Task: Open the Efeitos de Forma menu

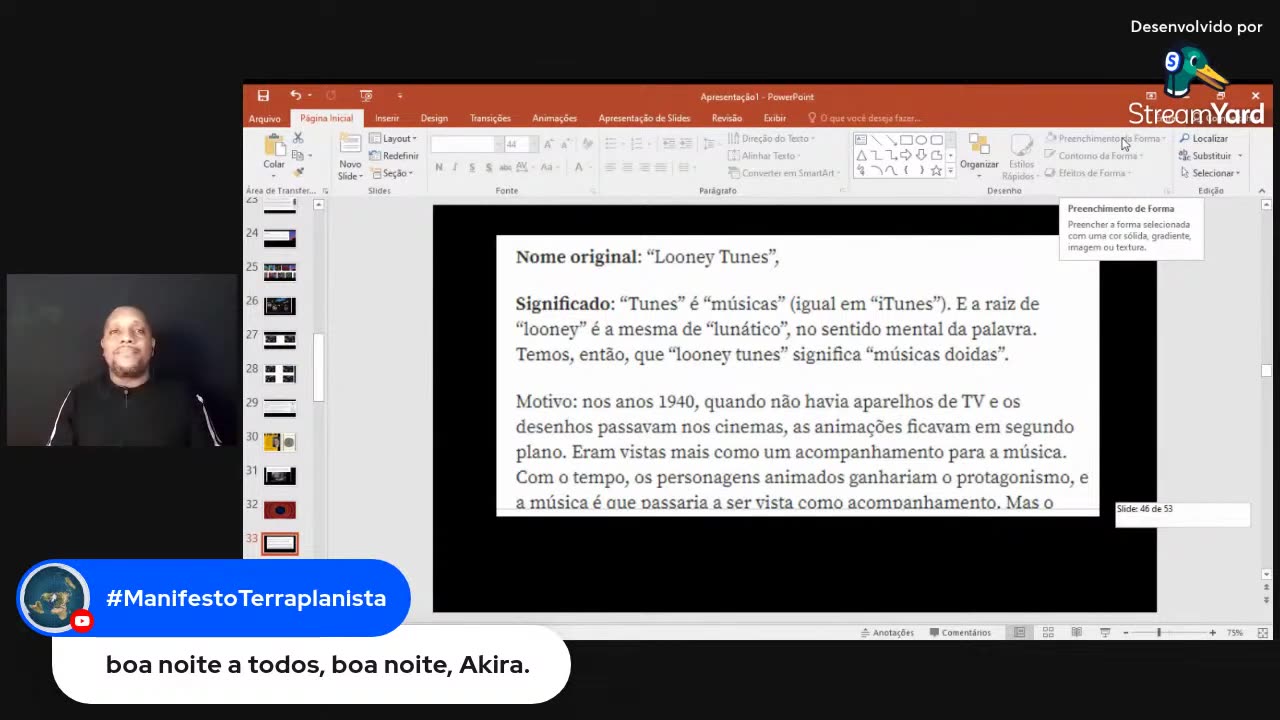Action: 1088,173
